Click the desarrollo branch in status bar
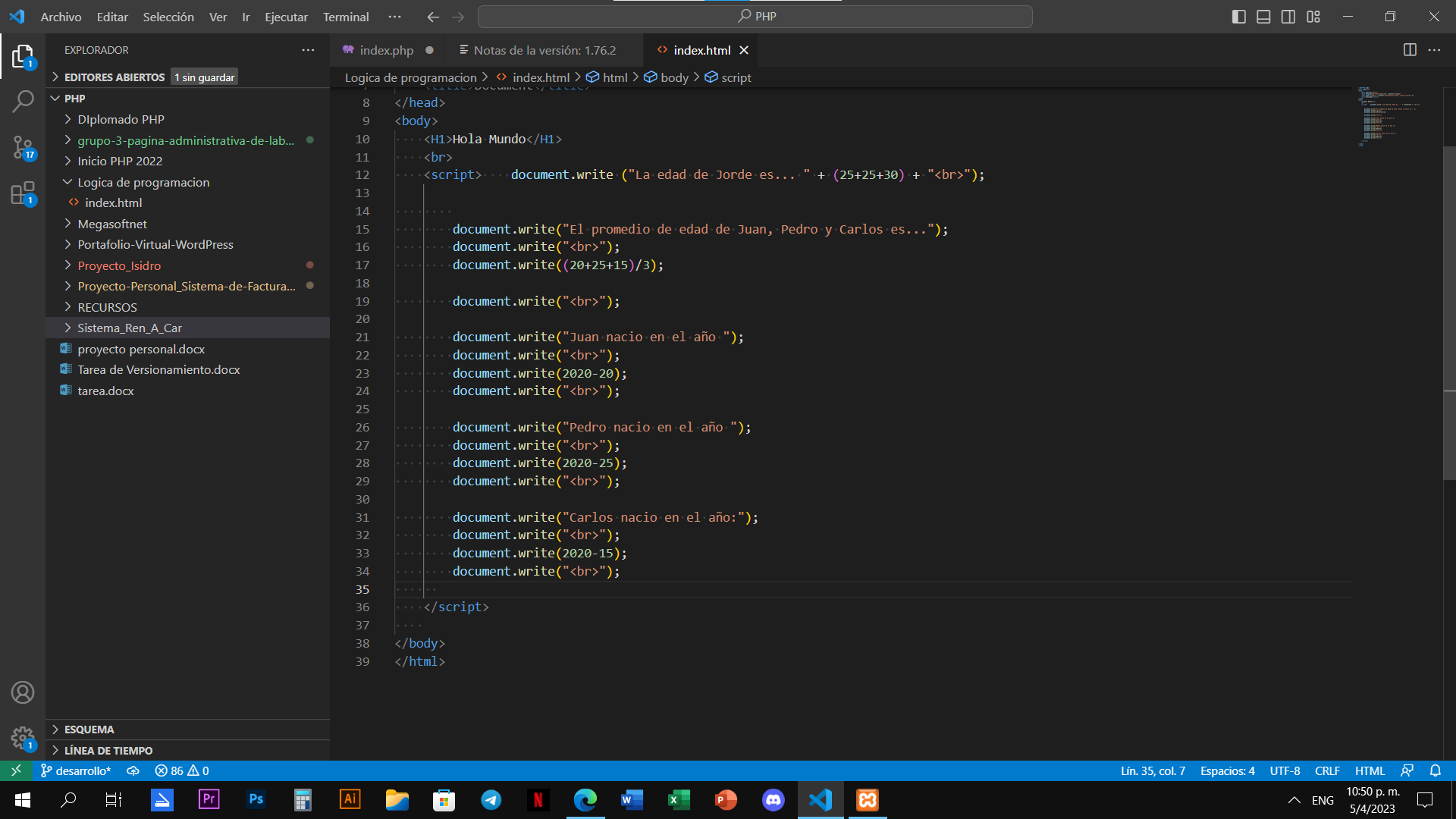The height and width of the screenshot is (819, 1456). click(76, 770)
